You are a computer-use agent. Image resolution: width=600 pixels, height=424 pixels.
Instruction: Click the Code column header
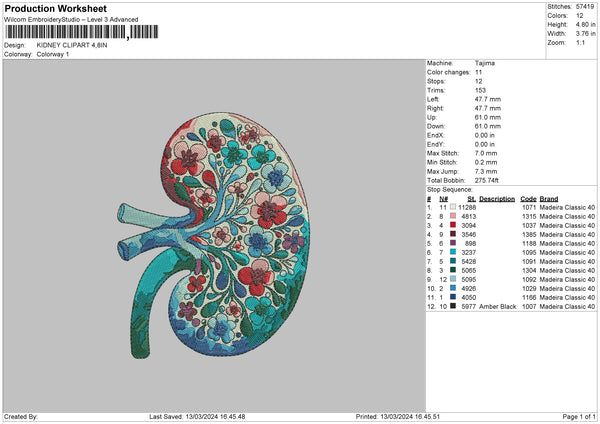coord(528,199)
